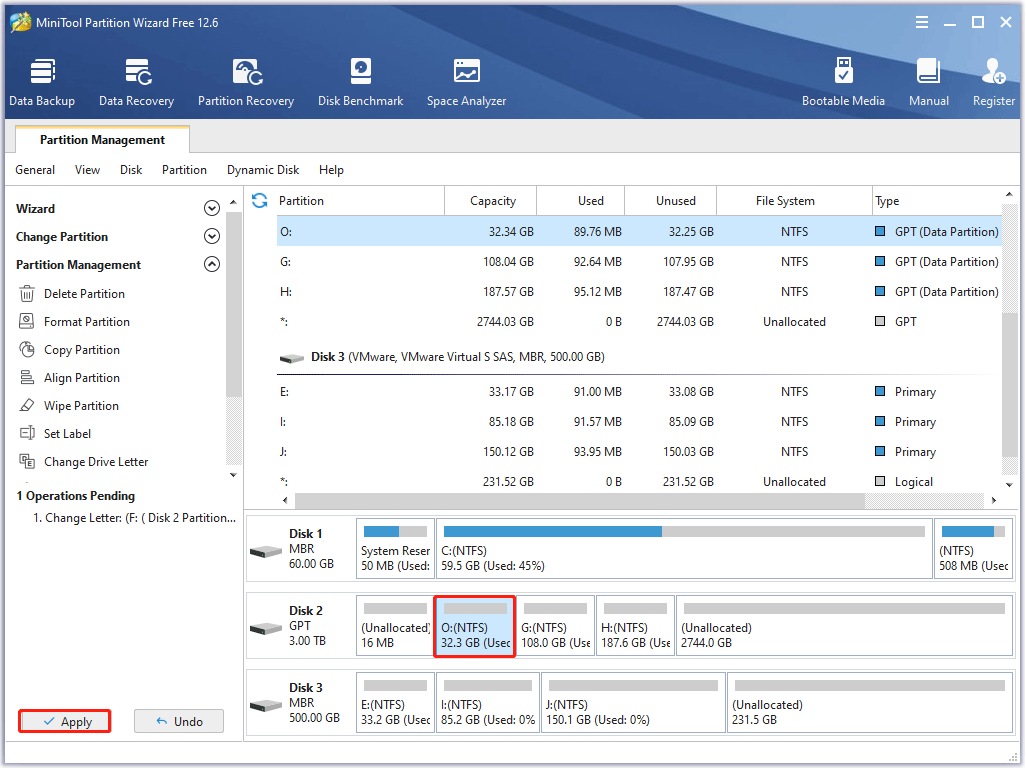This screenshot has height=769, width=1026.
Task: Start the Disk Benchmark tool
Action: pyautogui.click(x=360, y=80)
